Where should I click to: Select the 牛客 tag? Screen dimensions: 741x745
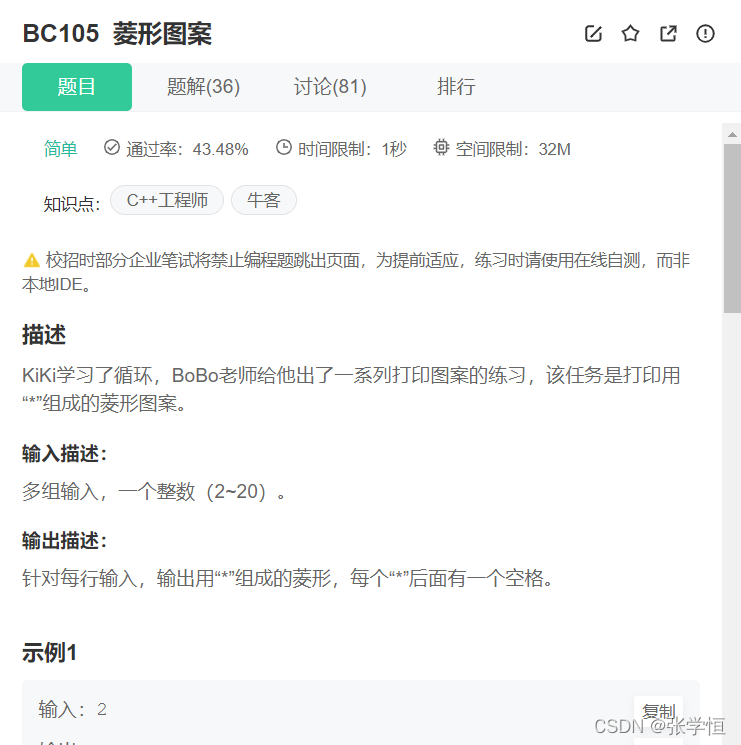264,200
